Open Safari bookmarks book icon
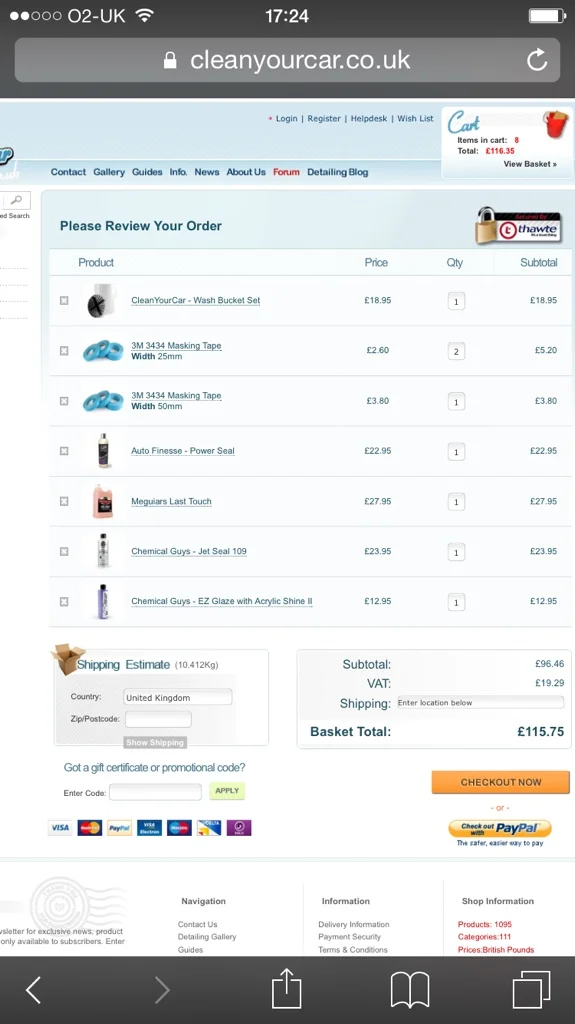Screen dimensions: 575x1024 (410, 990)
